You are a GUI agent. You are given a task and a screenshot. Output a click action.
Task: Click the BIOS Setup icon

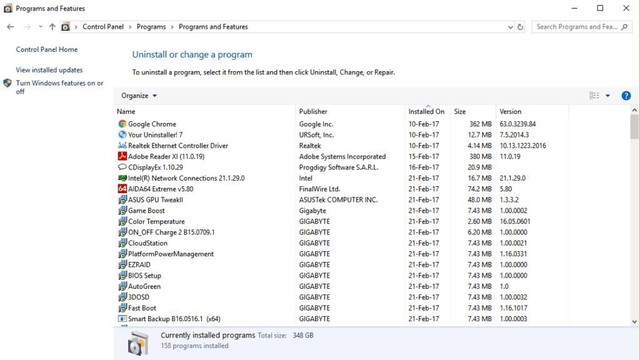122,275
